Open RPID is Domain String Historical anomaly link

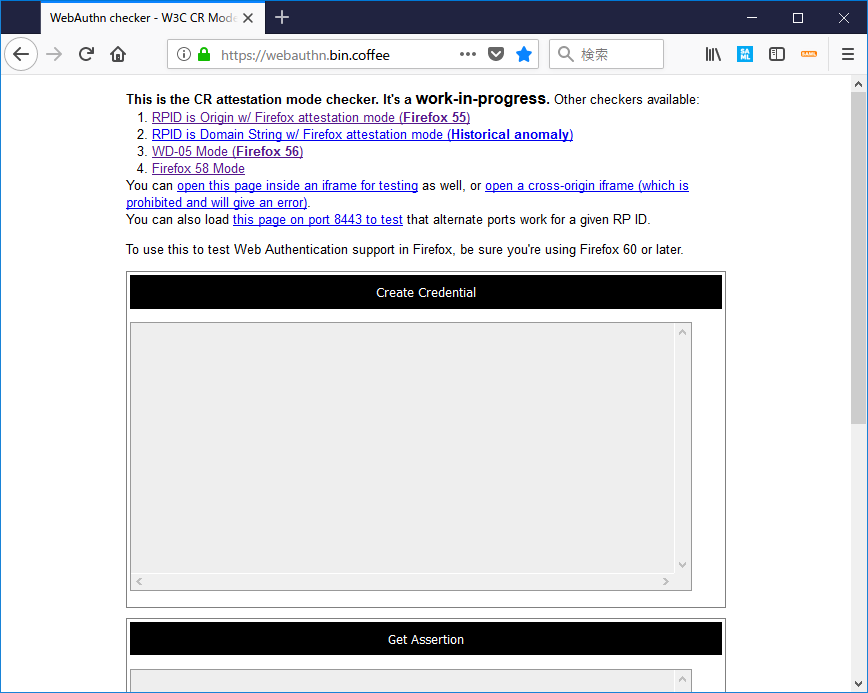coord(362,135)
